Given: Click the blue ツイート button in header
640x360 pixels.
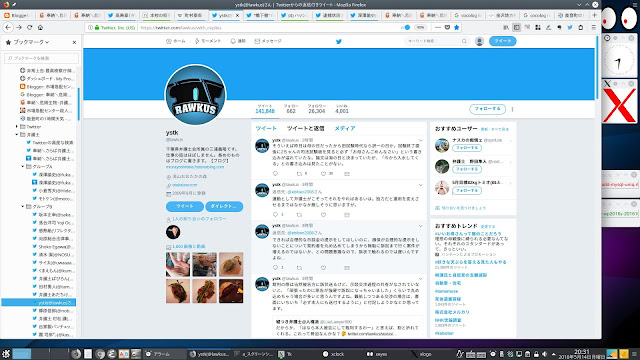Looking at the screenshot, I should point(502,41).
